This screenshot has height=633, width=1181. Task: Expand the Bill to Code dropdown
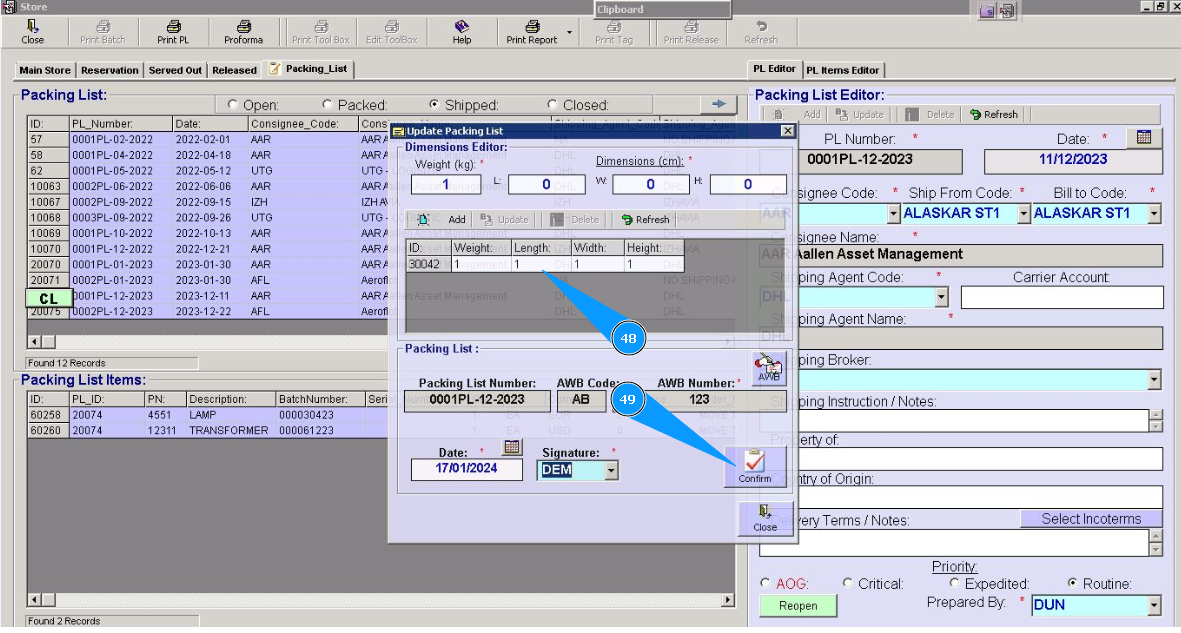[x=1155, y=214]
